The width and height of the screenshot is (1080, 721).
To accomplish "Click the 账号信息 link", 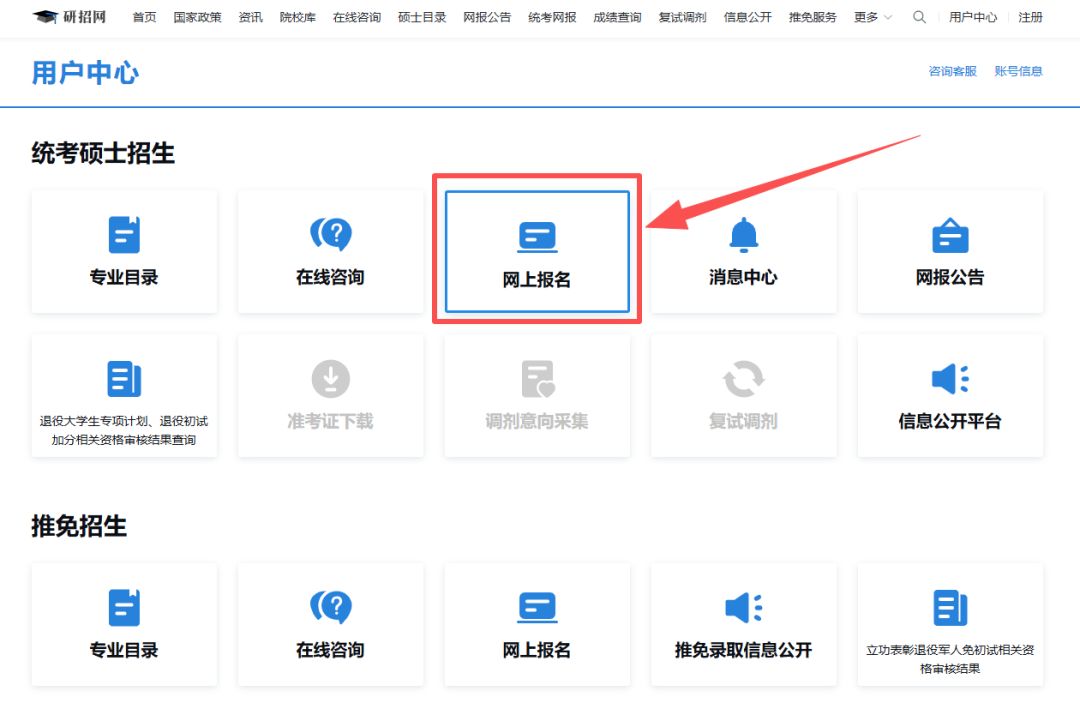I will [1018, 71].
